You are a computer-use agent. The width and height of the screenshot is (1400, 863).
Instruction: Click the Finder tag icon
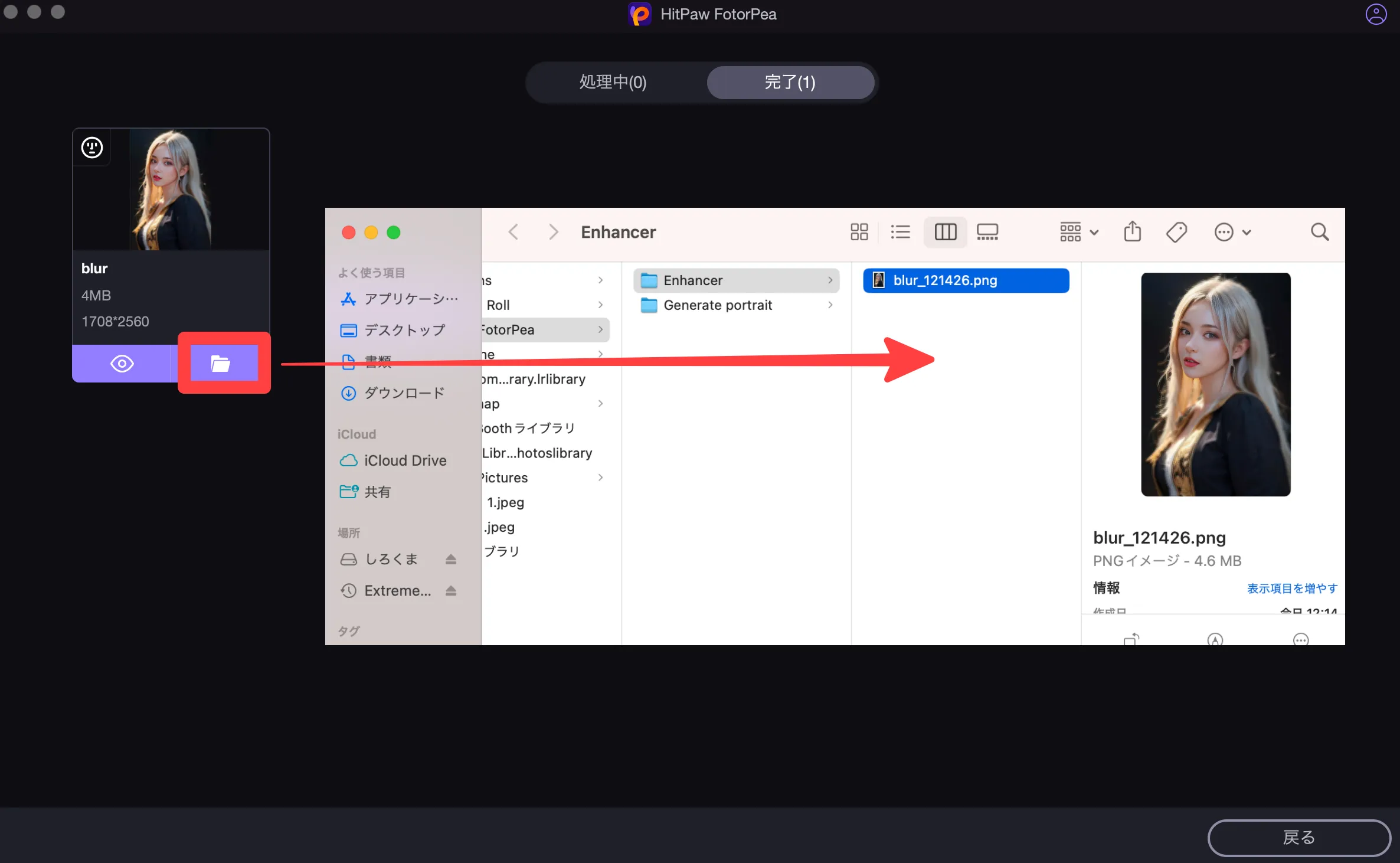[x=1176, y=232]
